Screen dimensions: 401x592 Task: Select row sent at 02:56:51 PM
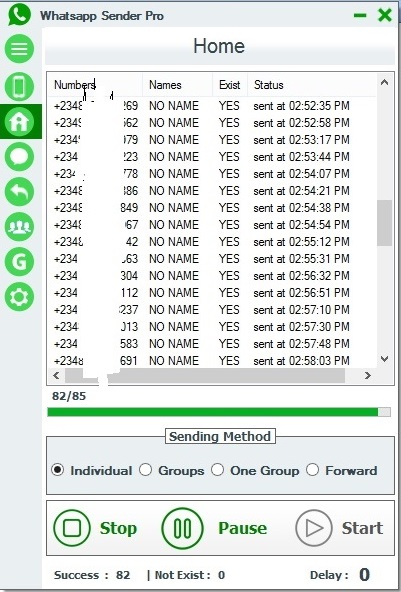click(x=212, y=293)
